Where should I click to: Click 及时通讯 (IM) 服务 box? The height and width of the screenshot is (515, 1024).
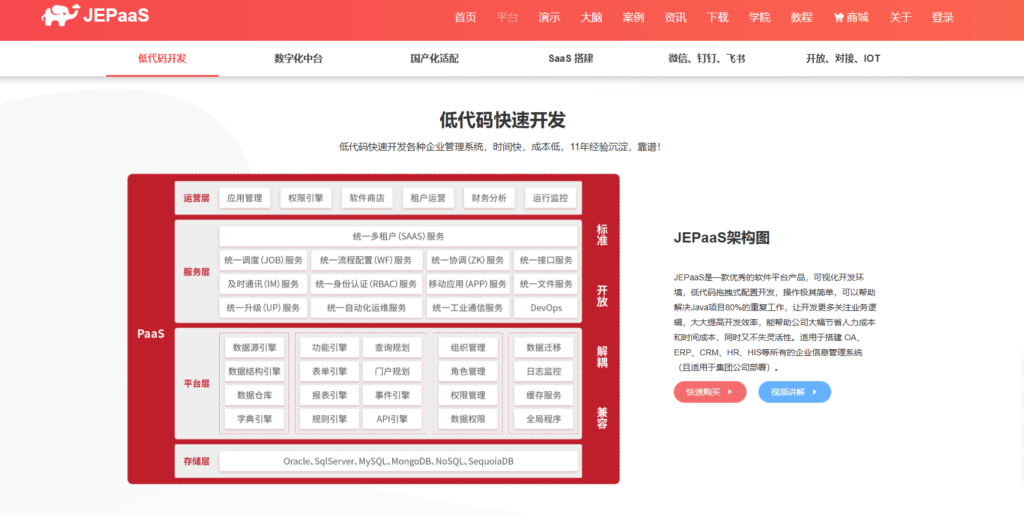[263, 284]
